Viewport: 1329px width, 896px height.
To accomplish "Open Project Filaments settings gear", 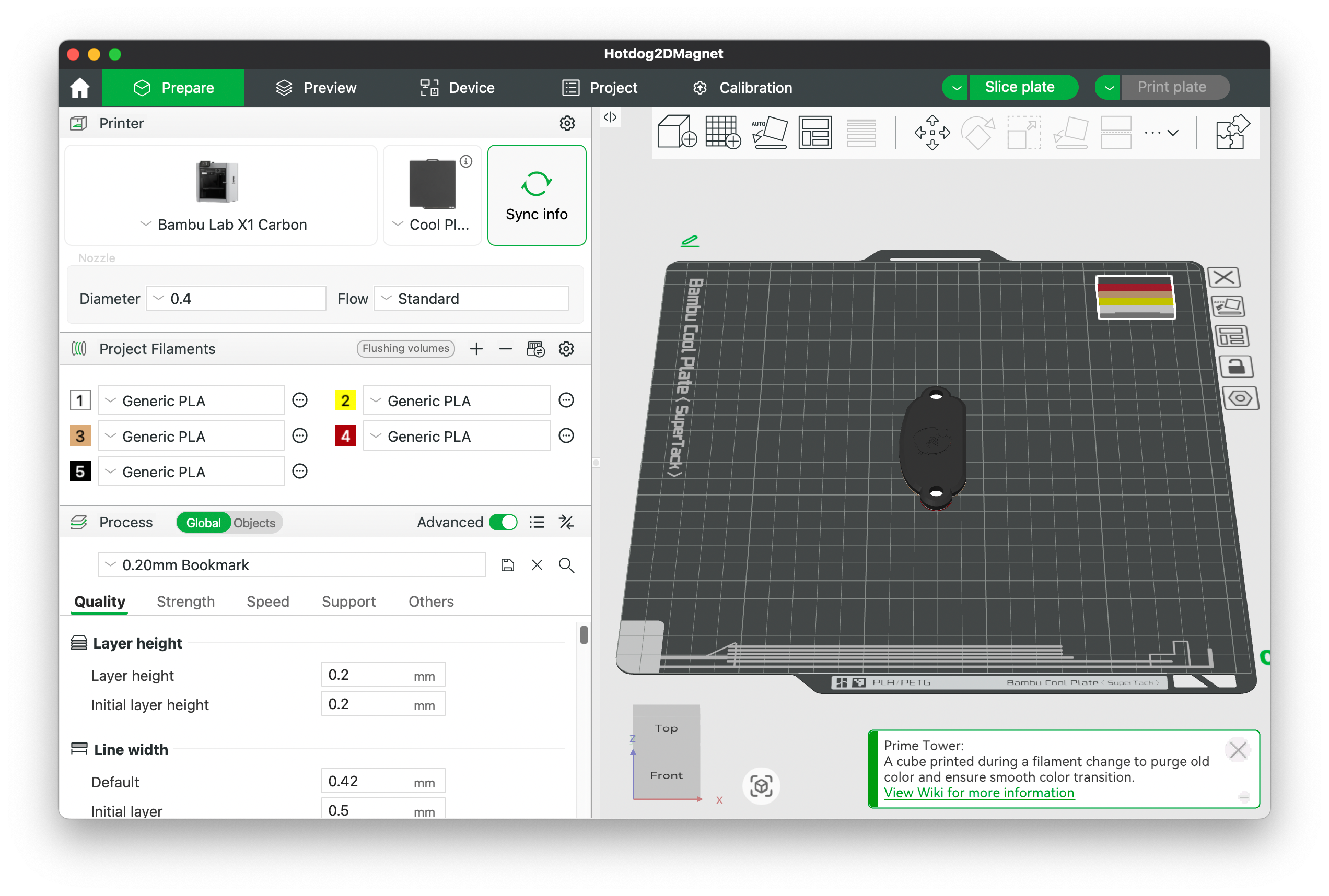I will coord(566,349).
